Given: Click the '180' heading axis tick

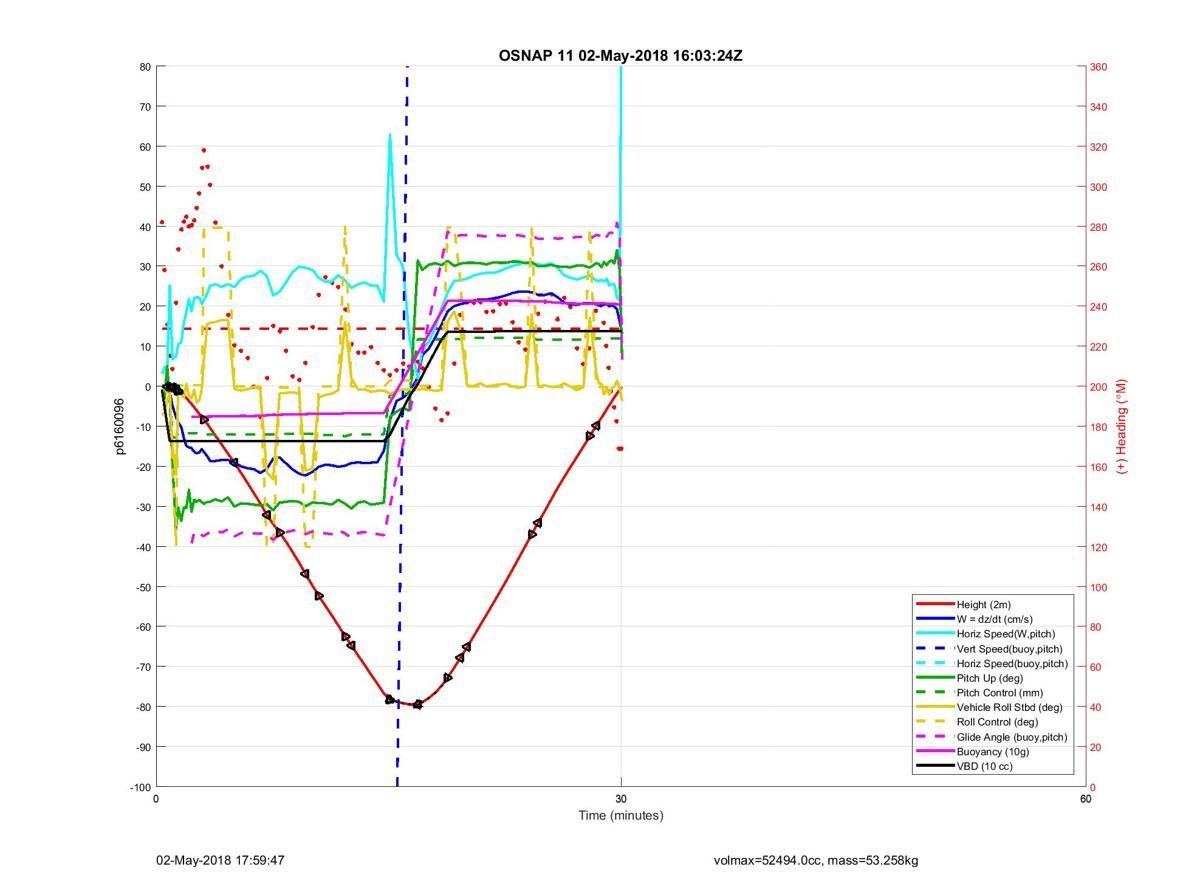Looking at the screenshot, I should pyautogui.click(x=1098, y=427).
